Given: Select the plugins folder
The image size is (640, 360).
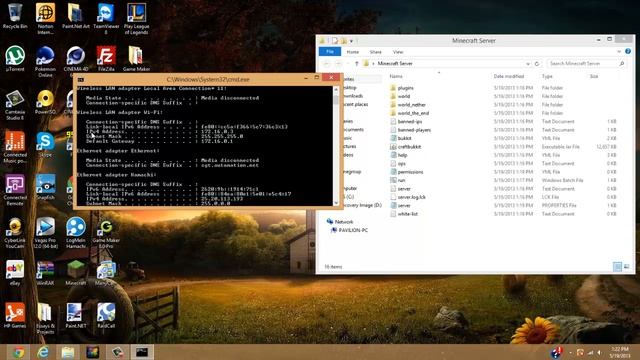Looking at the screenshot, I should click(x=405, y=88).
